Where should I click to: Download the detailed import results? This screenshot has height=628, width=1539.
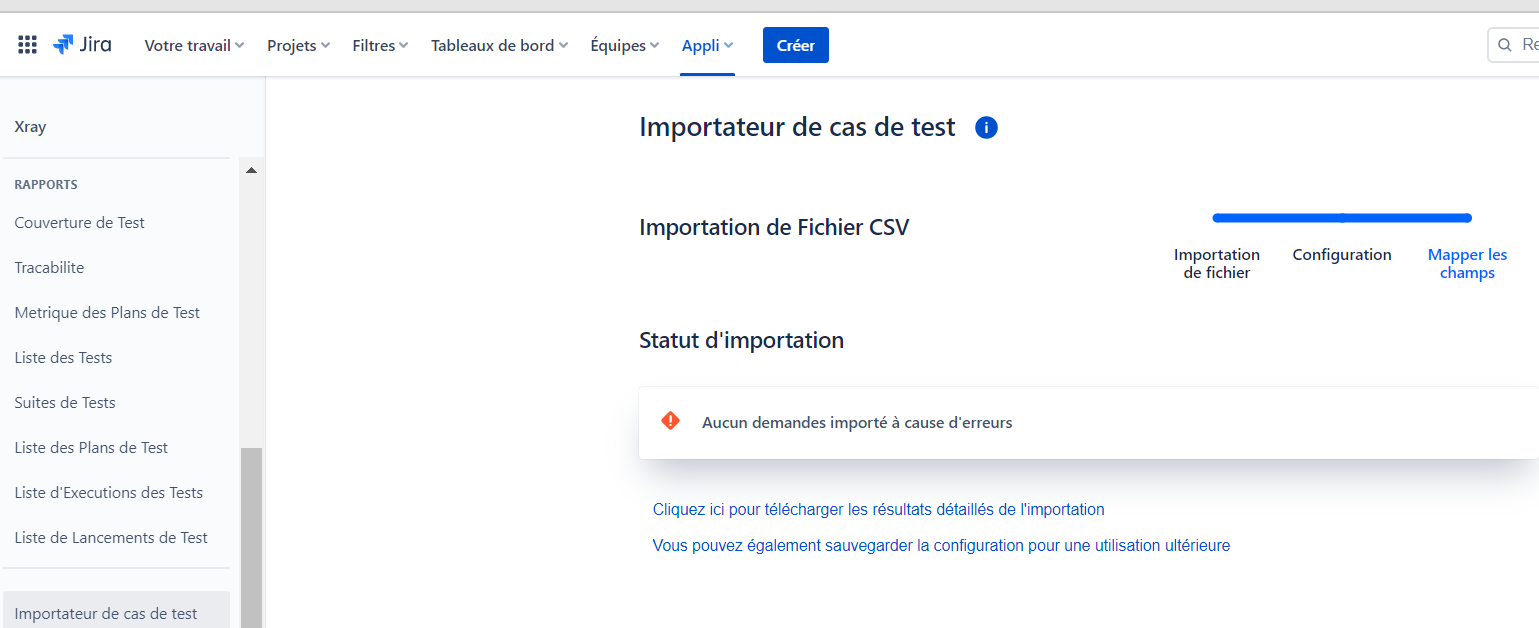[878, 509]
